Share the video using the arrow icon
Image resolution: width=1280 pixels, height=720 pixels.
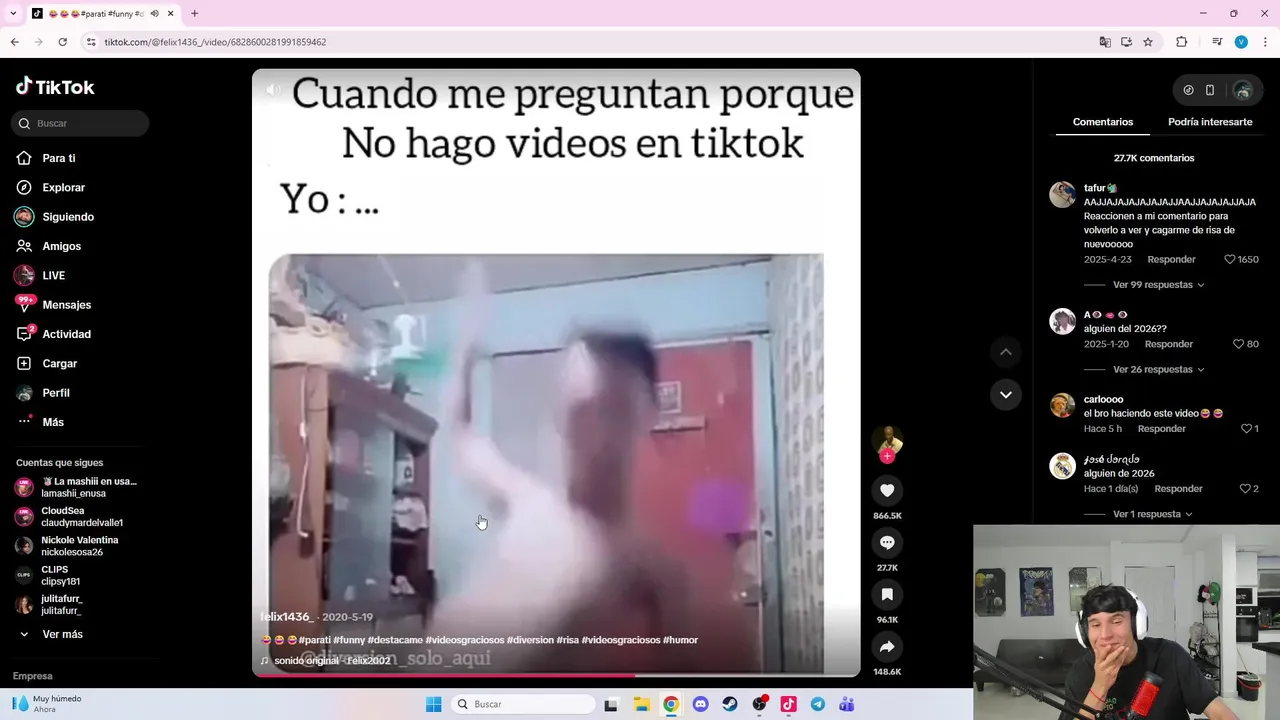pos(887,647)
